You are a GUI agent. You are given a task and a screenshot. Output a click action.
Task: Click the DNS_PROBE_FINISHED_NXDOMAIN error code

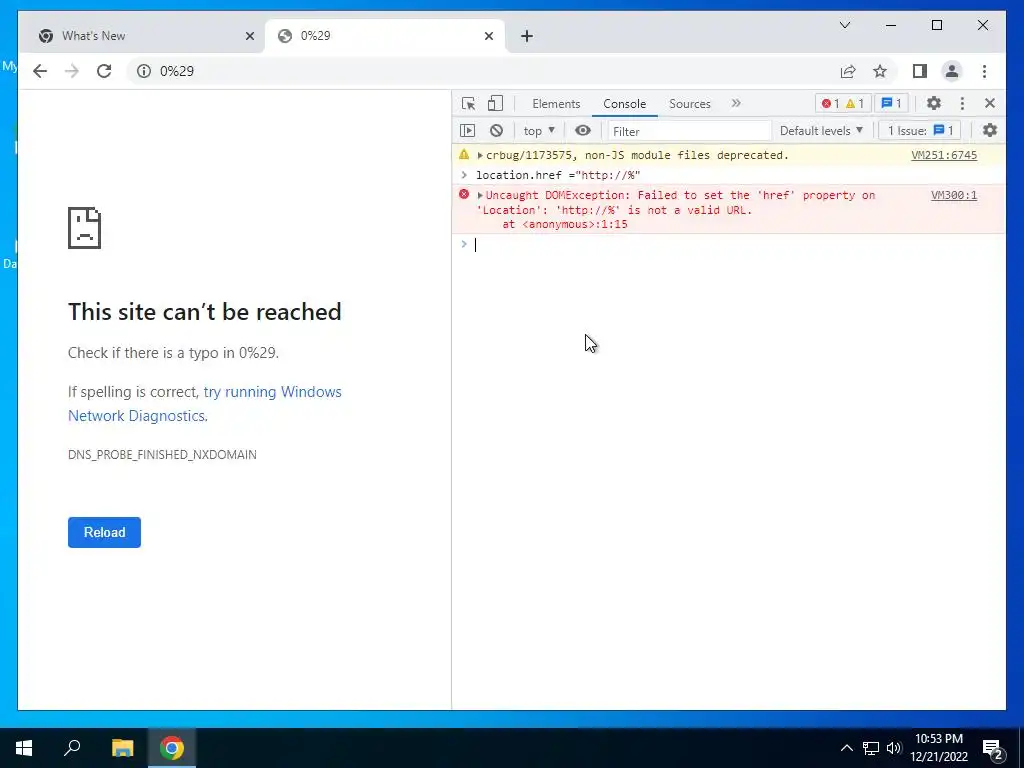point(162,455)
